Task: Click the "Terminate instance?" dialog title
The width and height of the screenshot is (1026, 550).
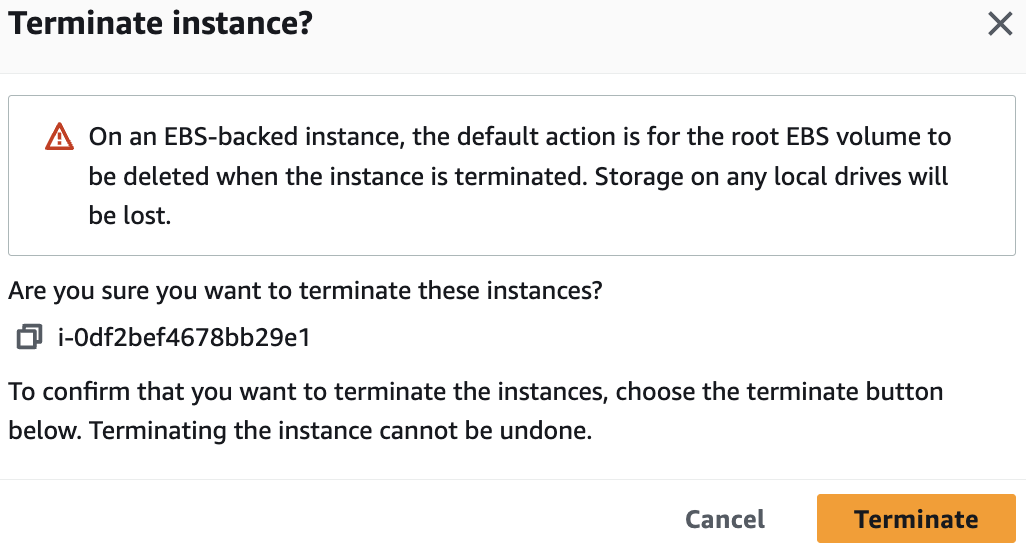Action: 161,24
